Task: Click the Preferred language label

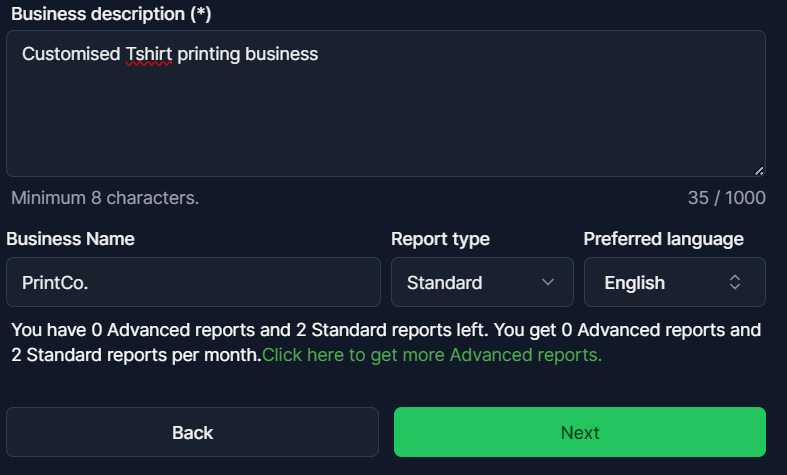Action: (x=663, y=239)
